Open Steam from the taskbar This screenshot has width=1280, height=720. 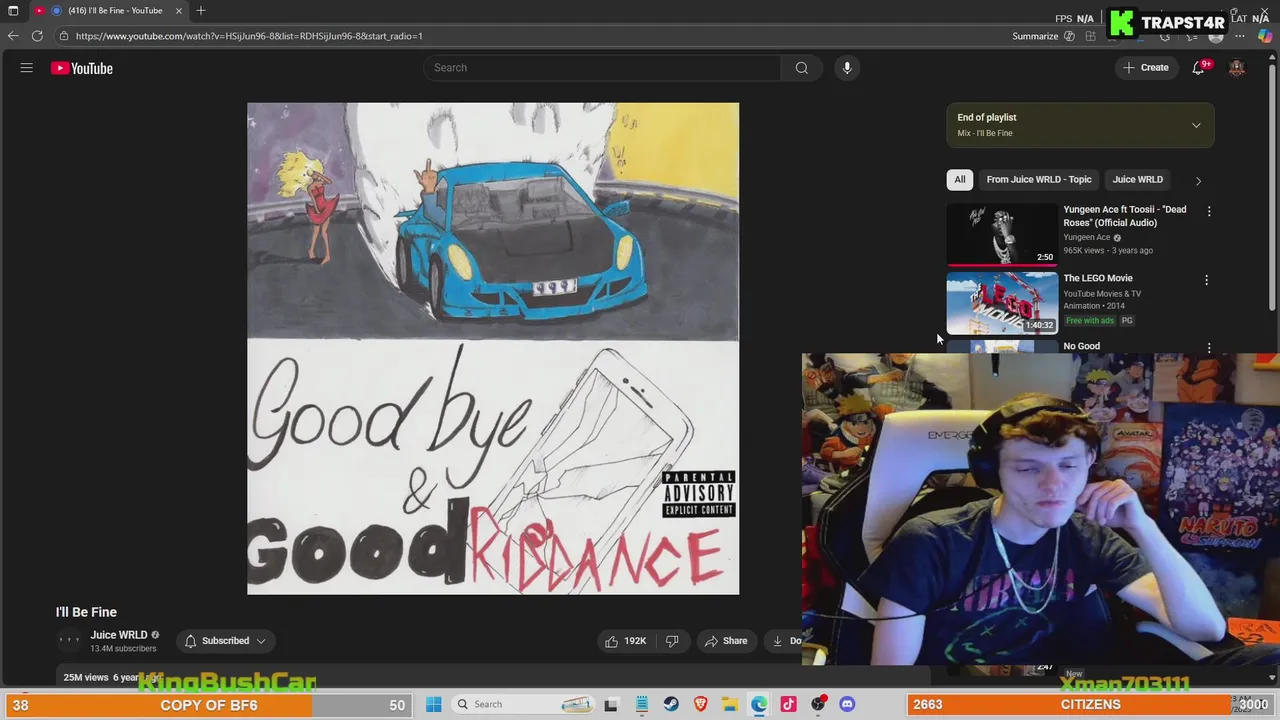(x=671, y=704)
